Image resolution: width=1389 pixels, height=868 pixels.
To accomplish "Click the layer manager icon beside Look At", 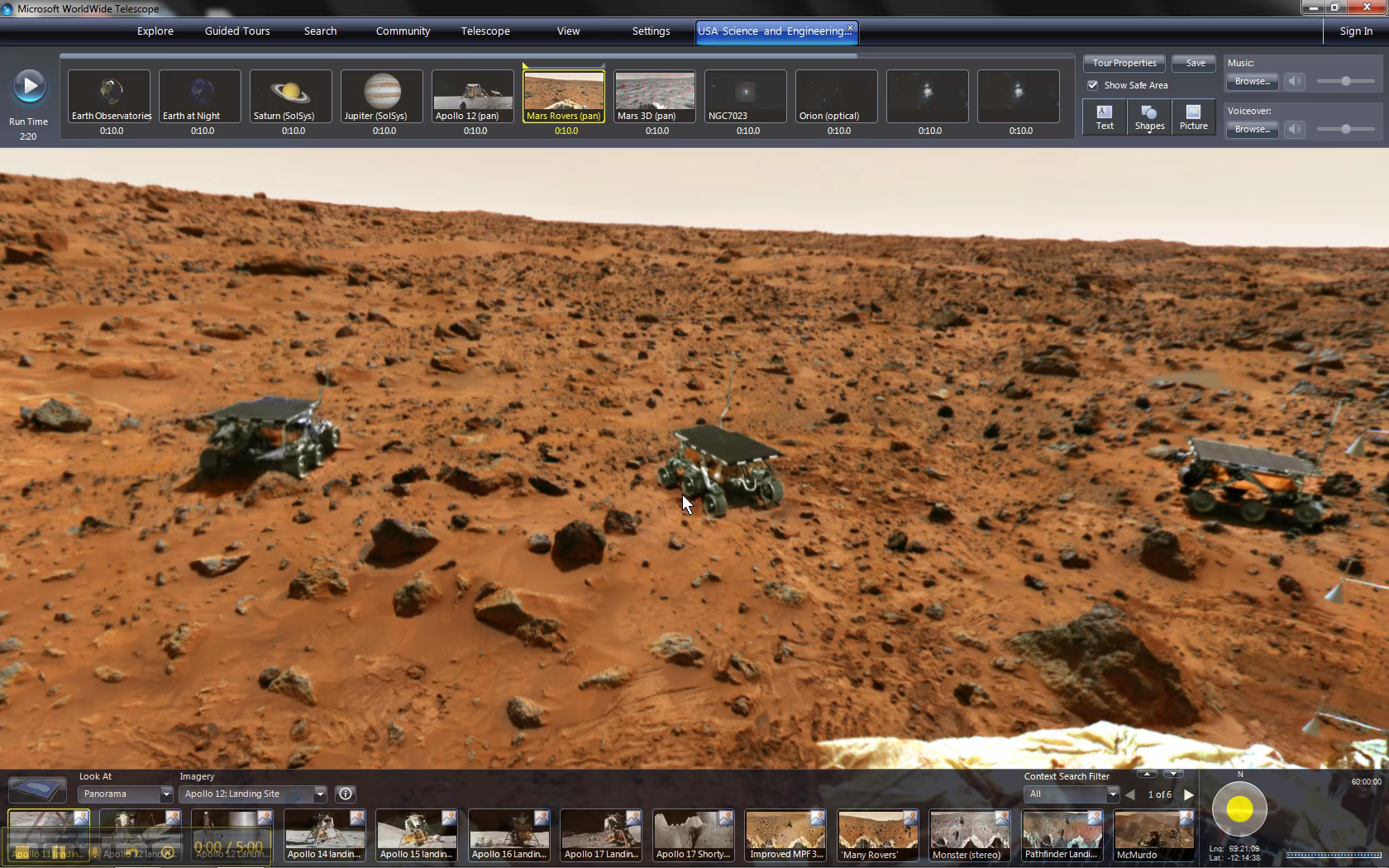I will pos(37,789).
